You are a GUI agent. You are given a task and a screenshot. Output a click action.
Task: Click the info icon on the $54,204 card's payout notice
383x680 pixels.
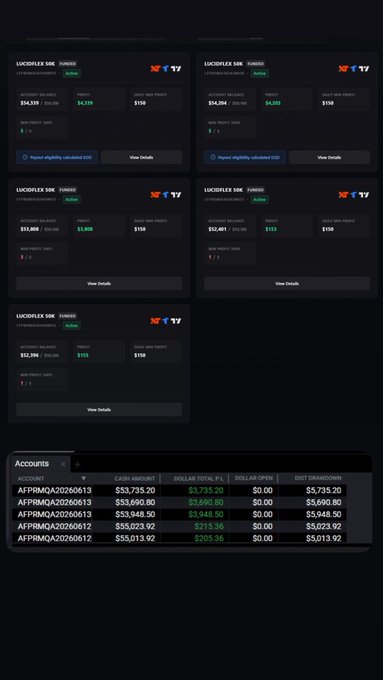click(x=213, y=157)
